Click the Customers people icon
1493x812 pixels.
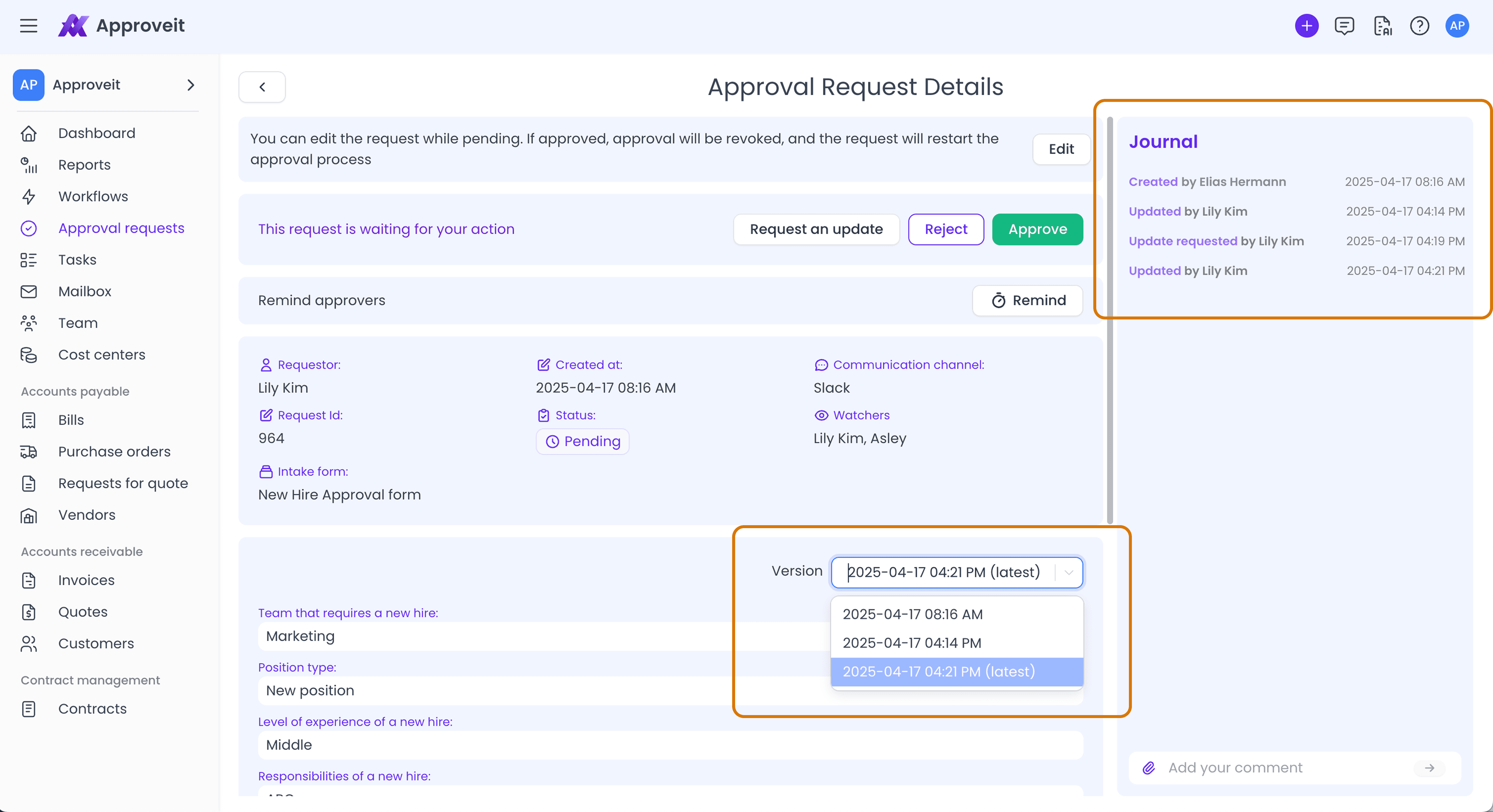[x=28, y=644]
